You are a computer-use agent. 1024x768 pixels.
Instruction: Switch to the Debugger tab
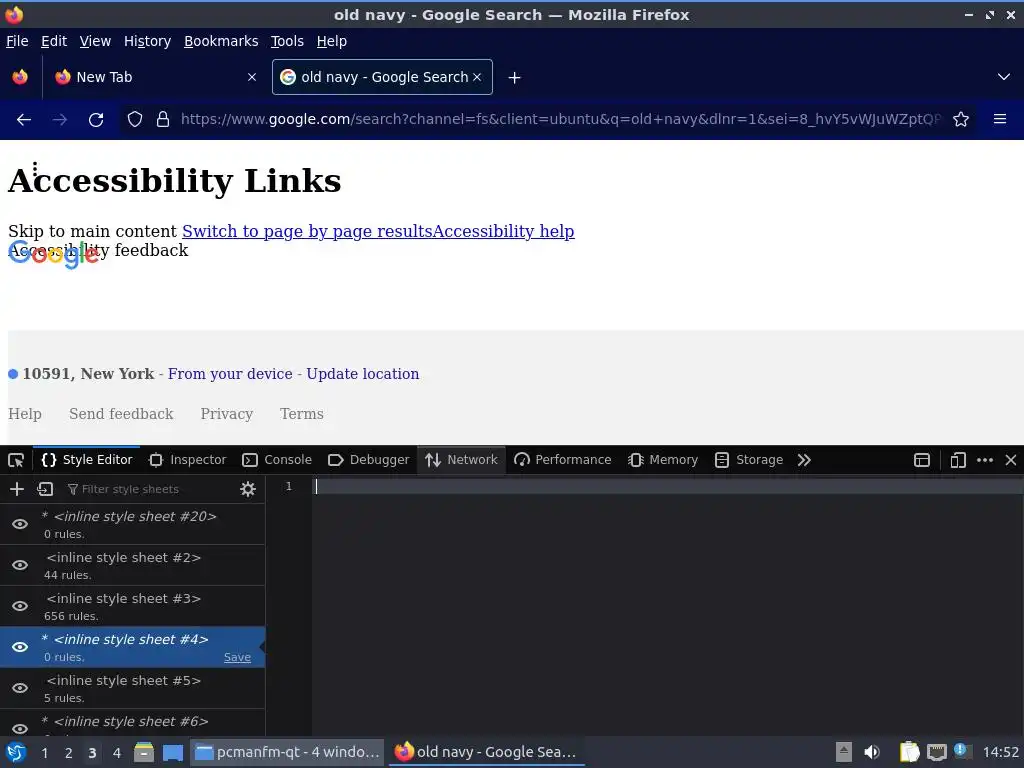(368, 460)
